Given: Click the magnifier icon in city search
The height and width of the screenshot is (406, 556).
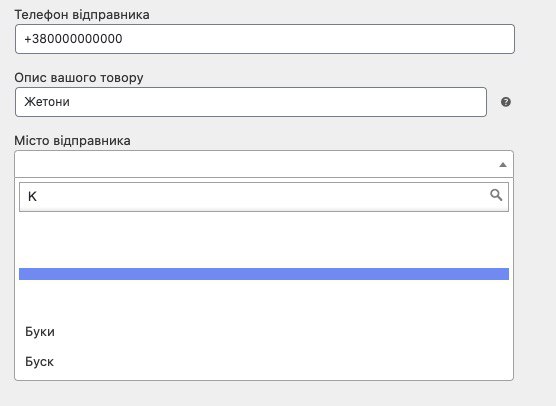Looking at the screenshot, I should (x=496, y=195).
